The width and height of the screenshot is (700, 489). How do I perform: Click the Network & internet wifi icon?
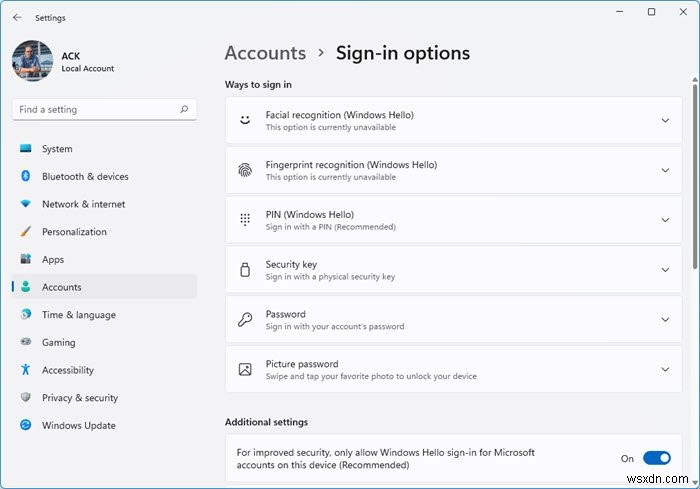26,204
